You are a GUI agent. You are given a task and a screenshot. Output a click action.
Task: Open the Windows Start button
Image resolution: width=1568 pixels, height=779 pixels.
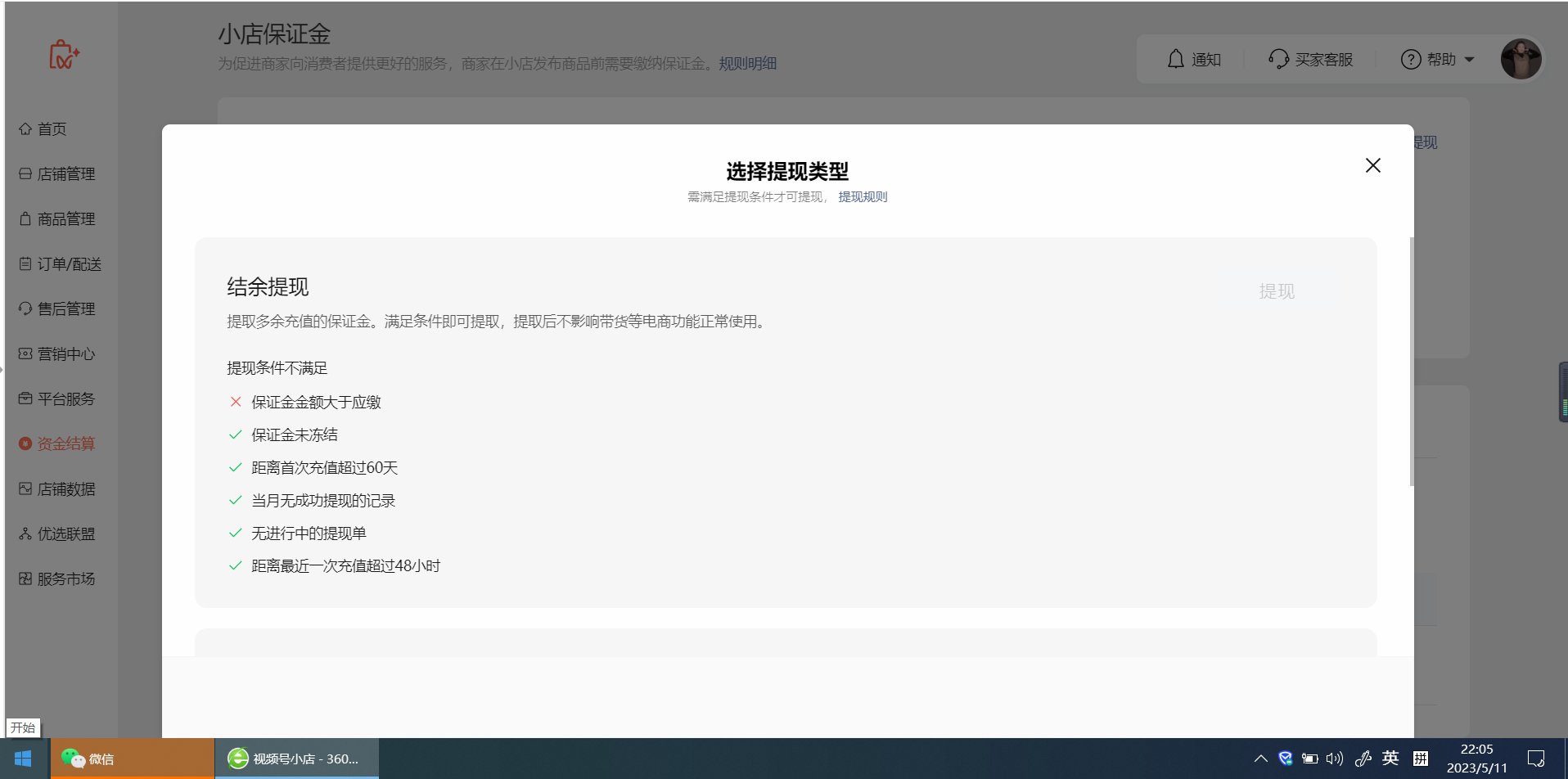coord(23,759)
